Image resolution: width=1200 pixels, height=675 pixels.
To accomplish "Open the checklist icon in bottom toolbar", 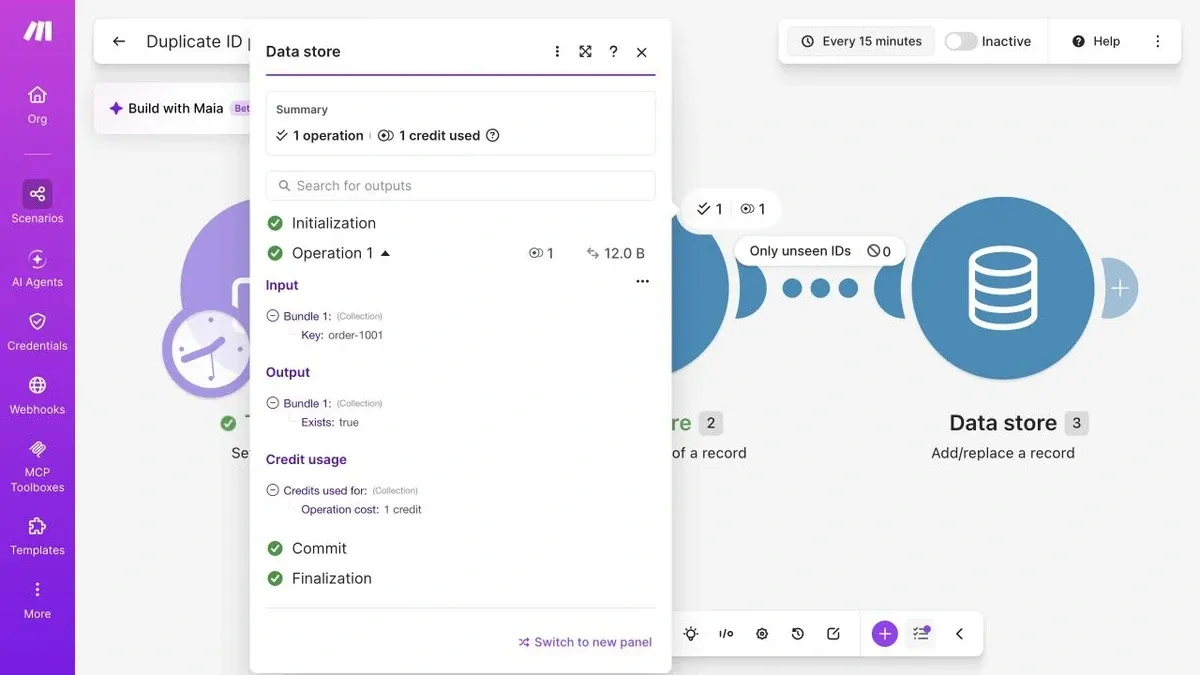I will pyautogui.click(x=921, y=633).
